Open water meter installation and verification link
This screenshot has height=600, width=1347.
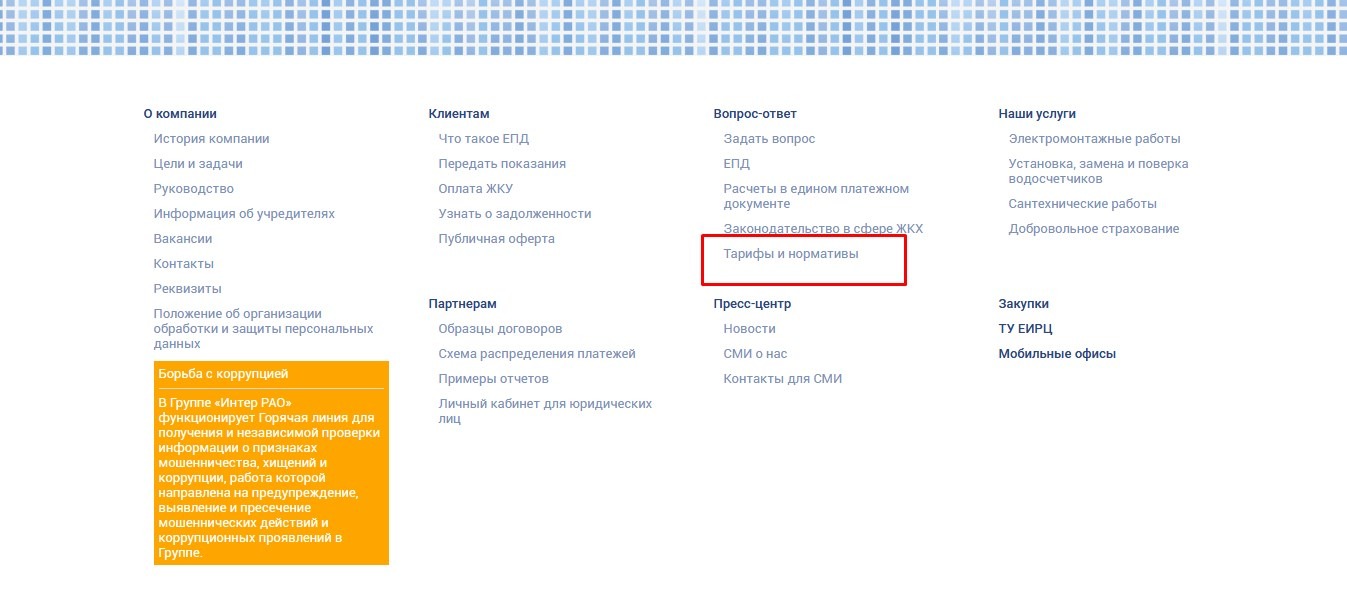tap(1098, 171)
